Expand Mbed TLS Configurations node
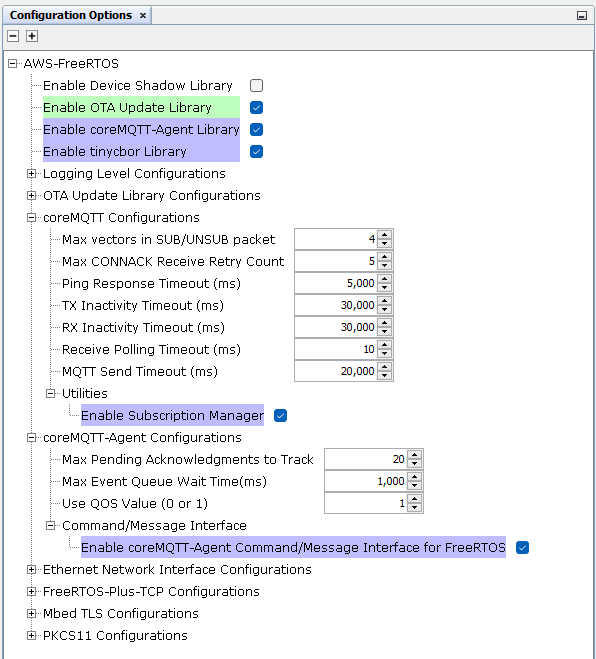The width and height of the screenshot is (596, 659). (31, 614)
